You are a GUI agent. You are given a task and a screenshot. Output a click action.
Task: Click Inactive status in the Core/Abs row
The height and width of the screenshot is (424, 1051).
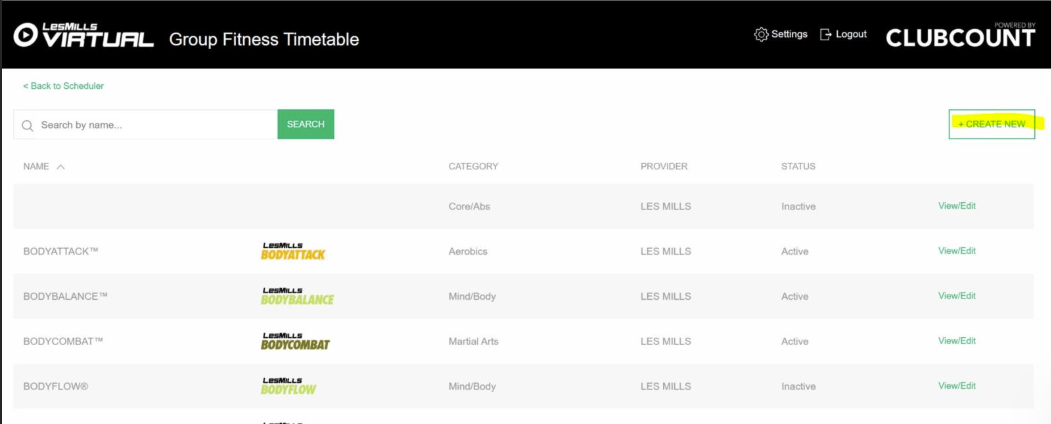(x=798, y=206)
